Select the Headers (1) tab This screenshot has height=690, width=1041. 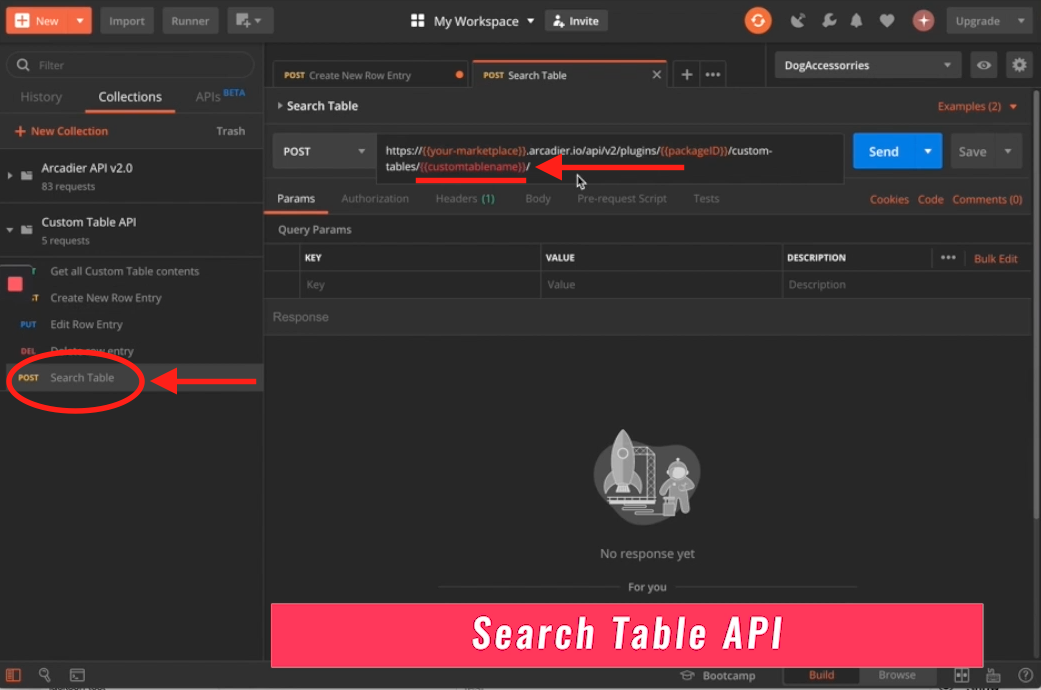tap(465, 199)
